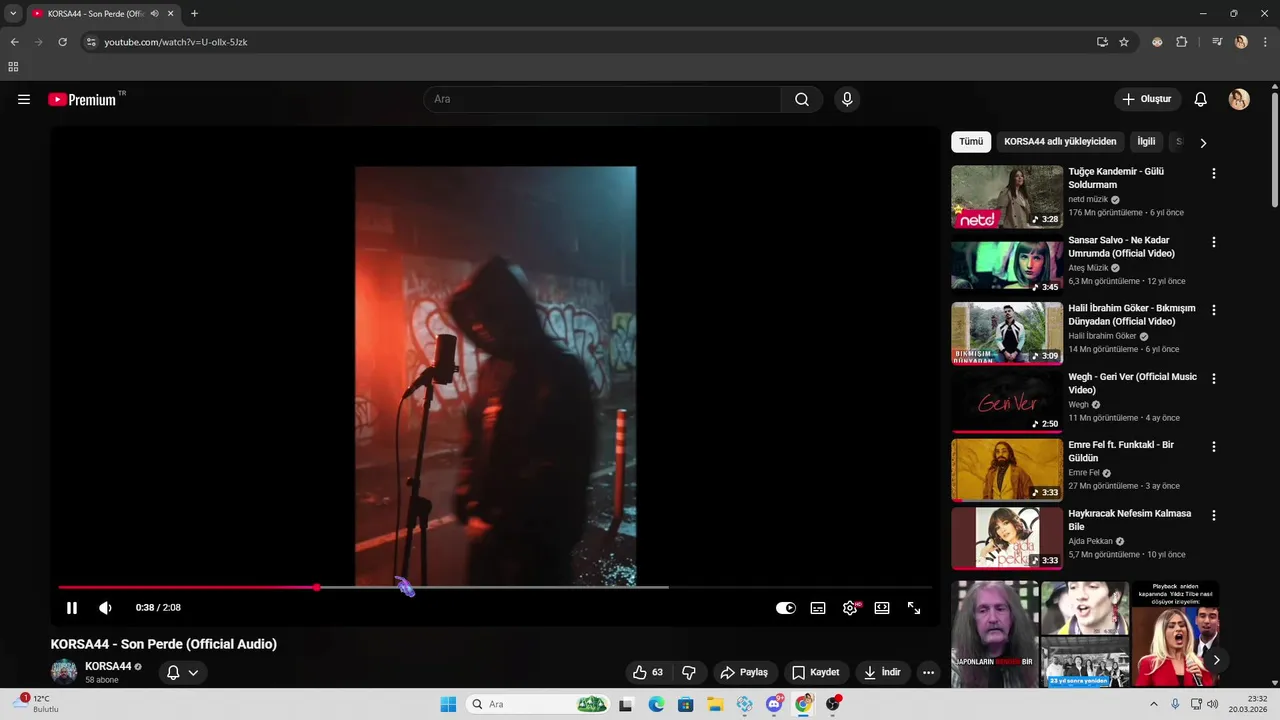Bookmark this page with star icon
Screen dimensions: 1280x720
(x=1124, y=42)
